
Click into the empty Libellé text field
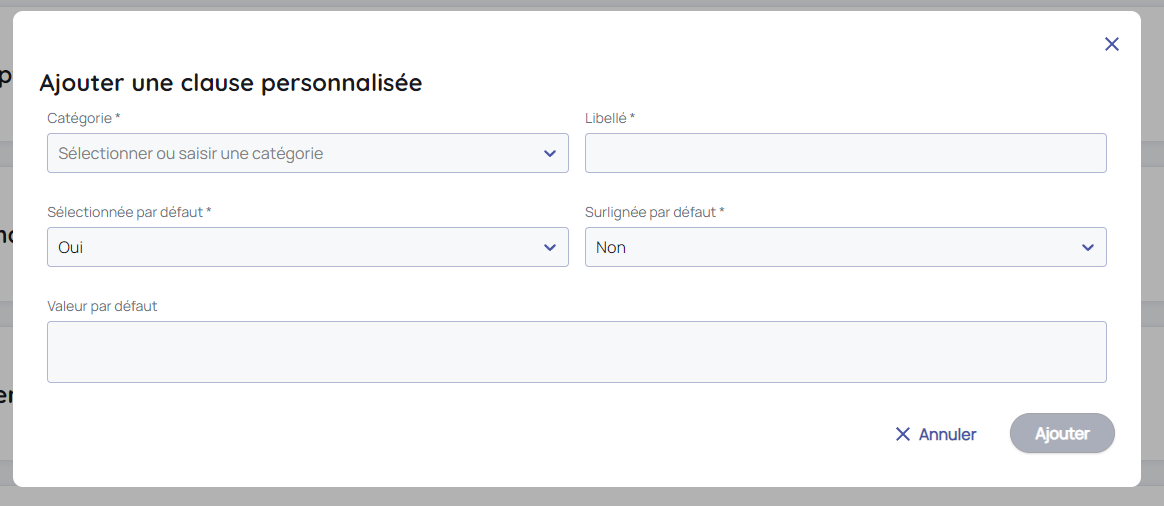click(845, 153)
